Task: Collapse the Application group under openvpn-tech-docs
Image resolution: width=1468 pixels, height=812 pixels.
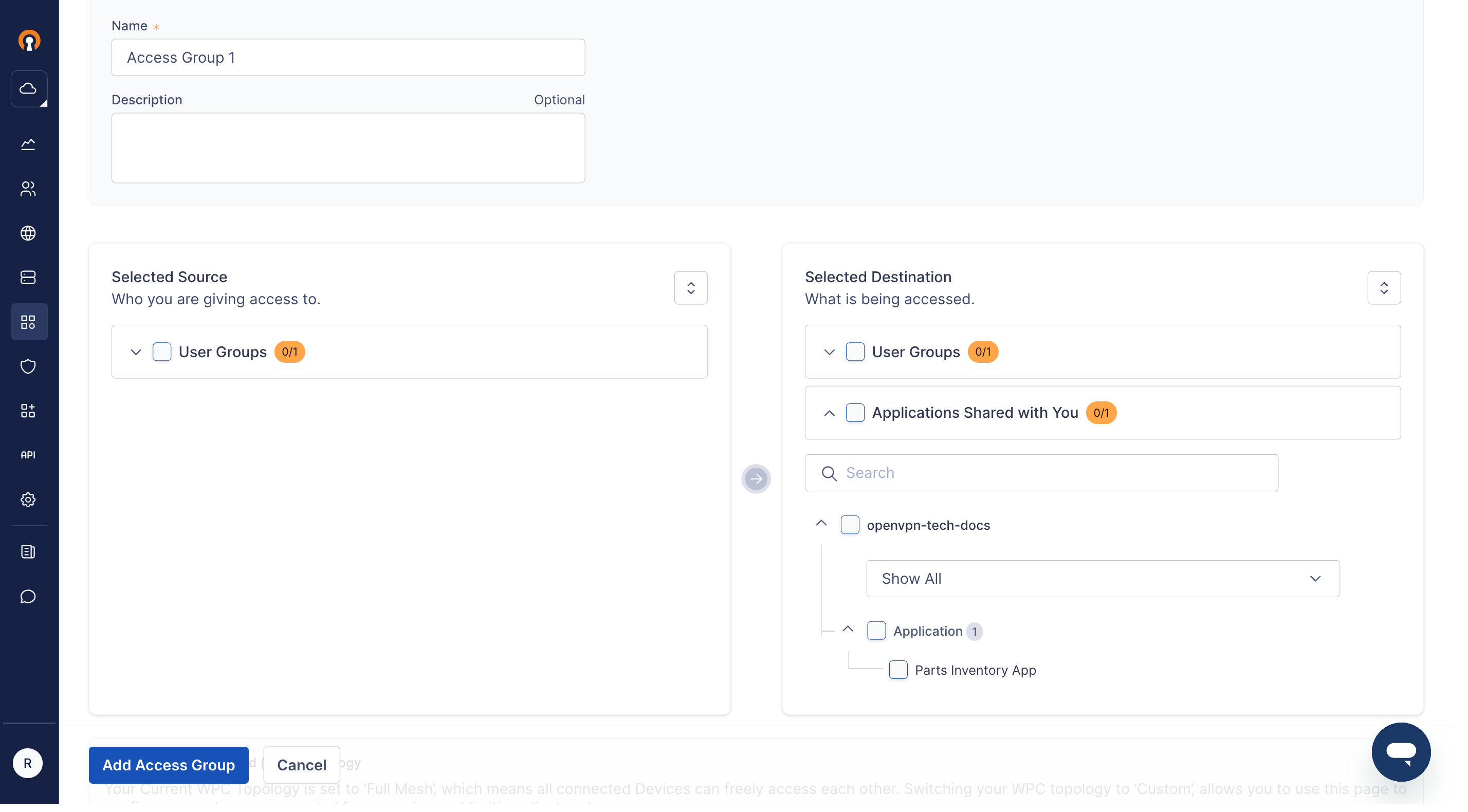Action: click(848, 629)
